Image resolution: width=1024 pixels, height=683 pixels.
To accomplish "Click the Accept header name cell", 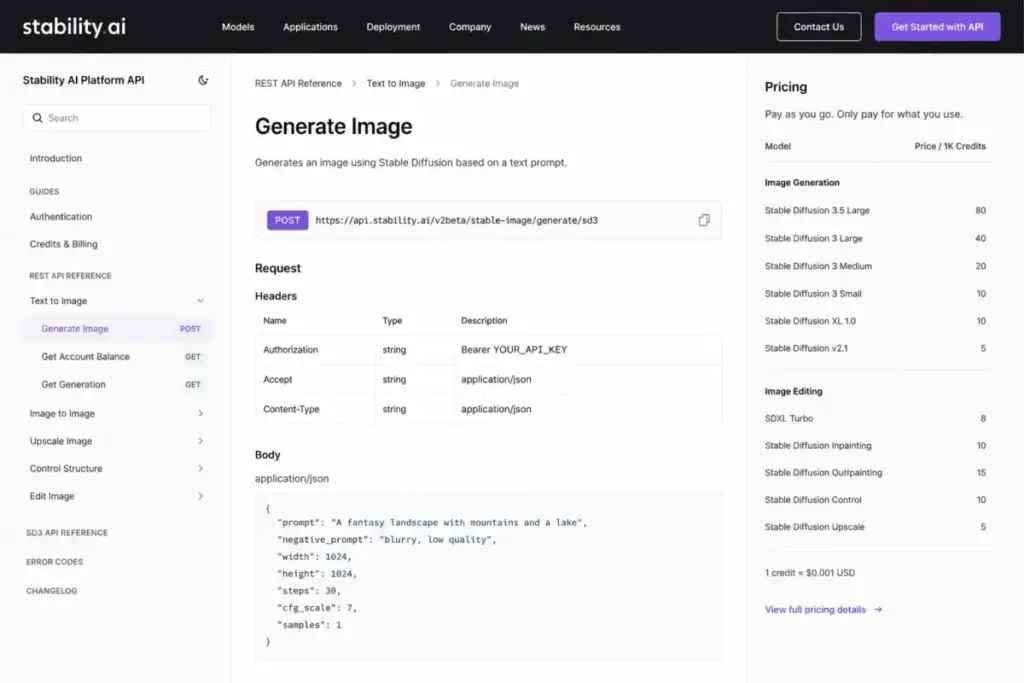I will [278, 379].
